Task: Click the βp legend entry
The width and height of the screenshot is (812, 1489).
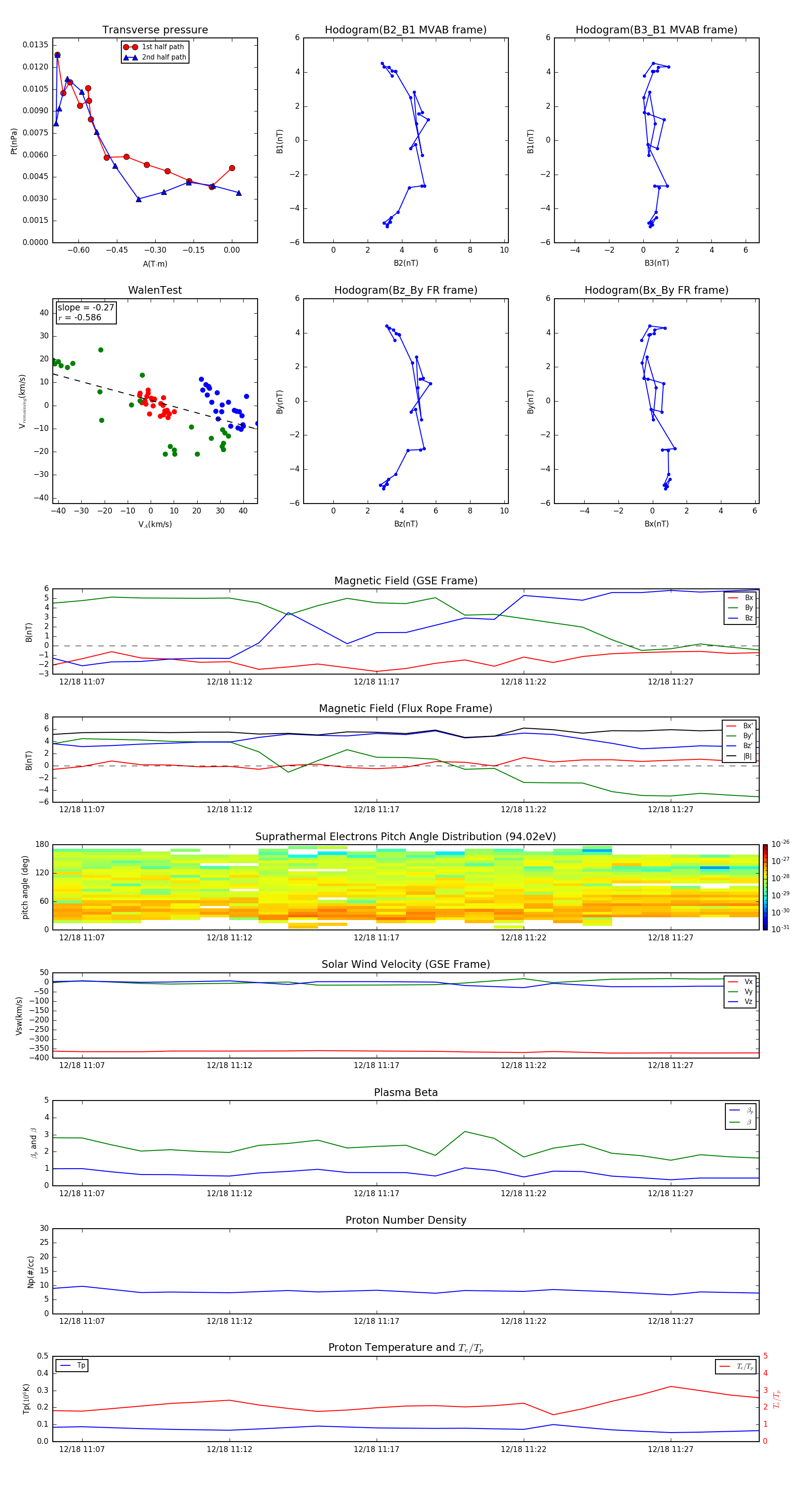Action: tap(742, 1110)
